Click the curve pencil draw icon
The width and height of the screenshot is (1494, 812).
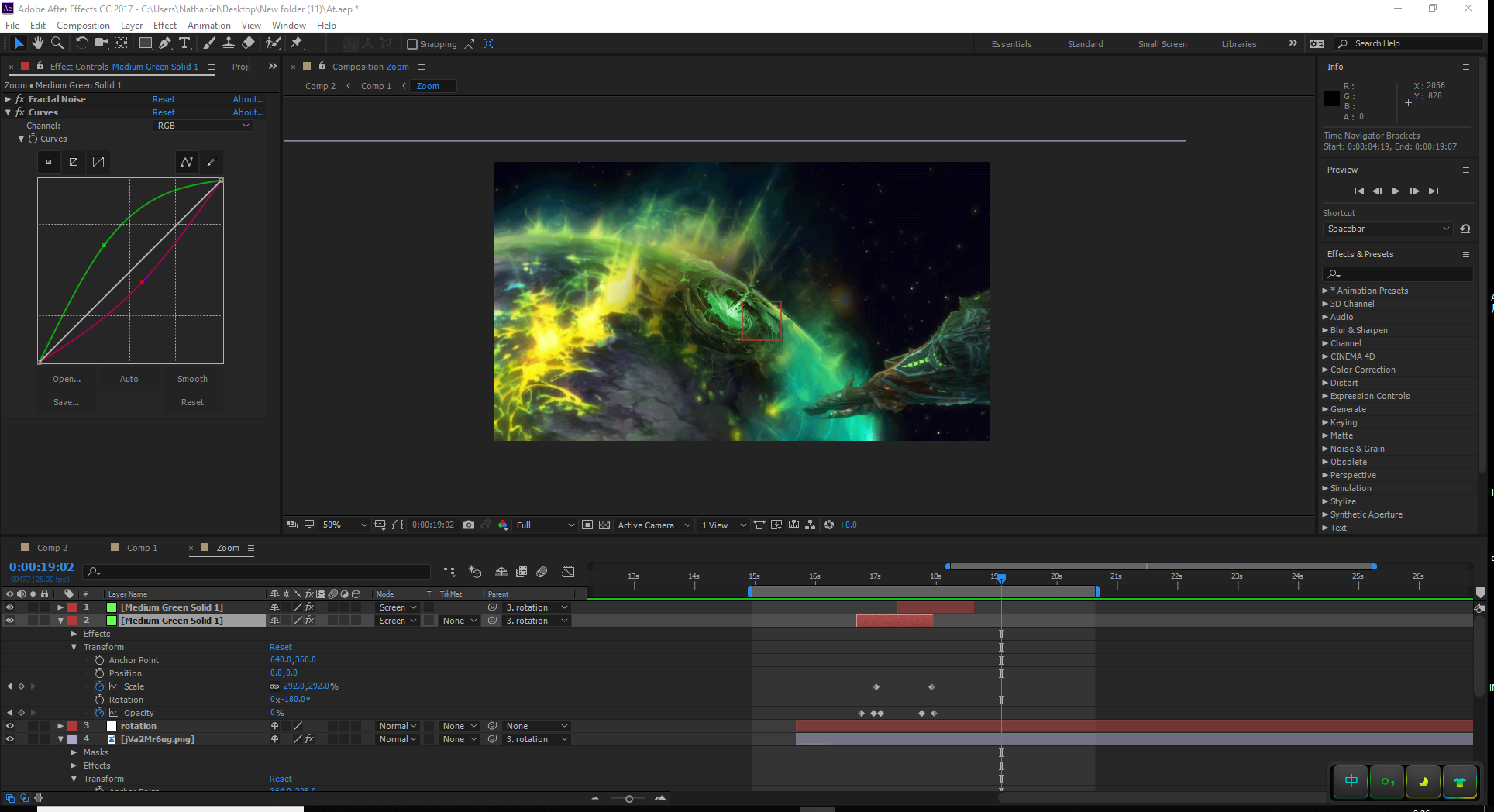[x=211, y=162]
